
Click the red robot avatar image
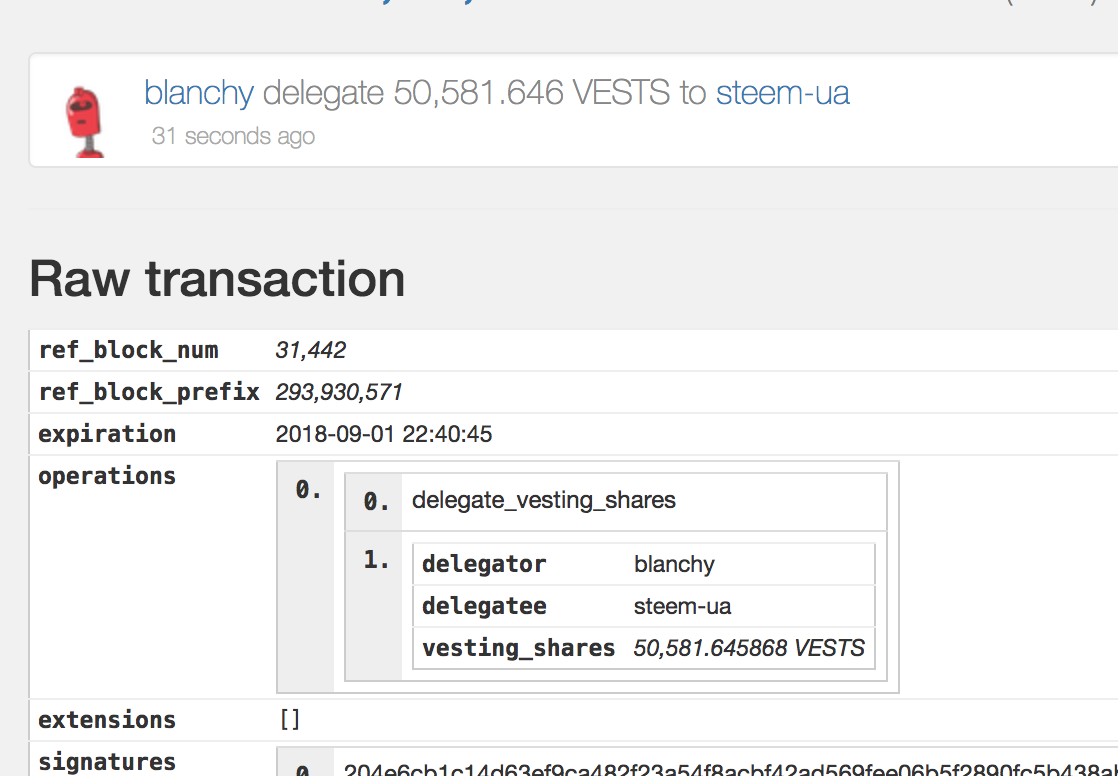pos(85,121)
